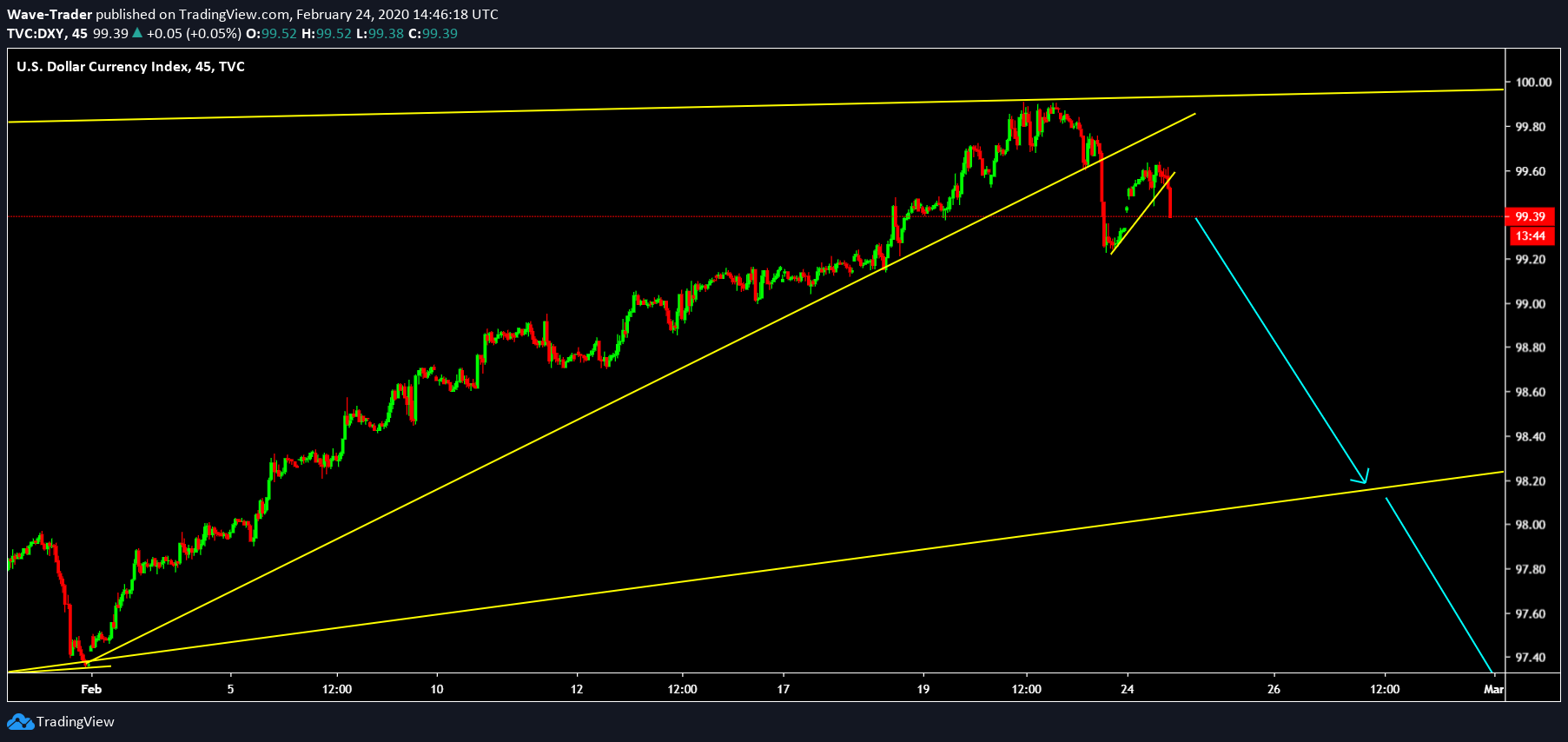Click the current price label 99.39
This screenshot has width=1568, height=742.
(x=1530, y=216)
